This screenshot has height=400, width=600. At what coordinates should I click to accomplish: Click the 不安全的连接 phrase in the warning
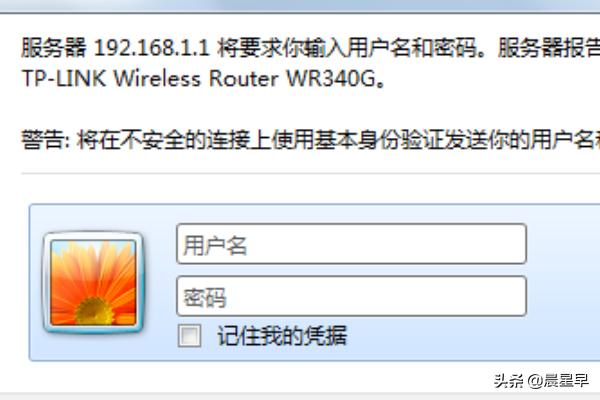coord(186,139)
